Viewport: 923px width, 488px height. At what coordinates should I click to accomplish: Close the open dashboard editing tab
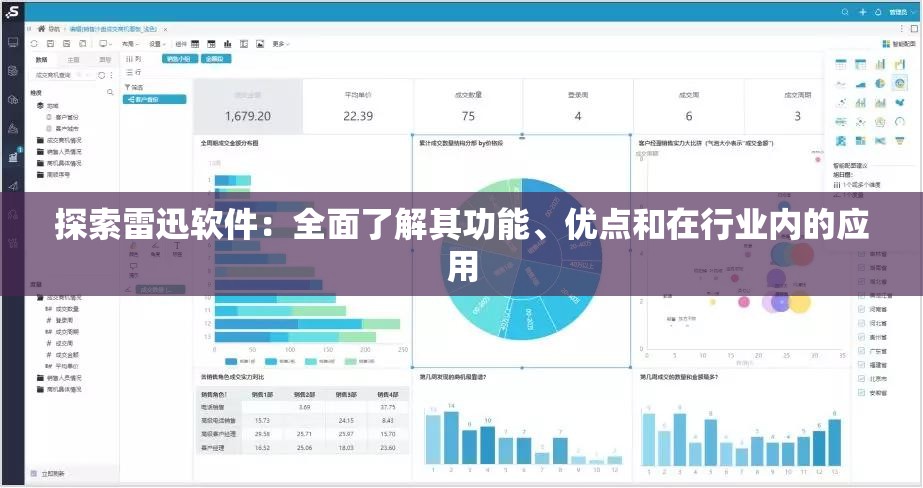pos(165,29)
